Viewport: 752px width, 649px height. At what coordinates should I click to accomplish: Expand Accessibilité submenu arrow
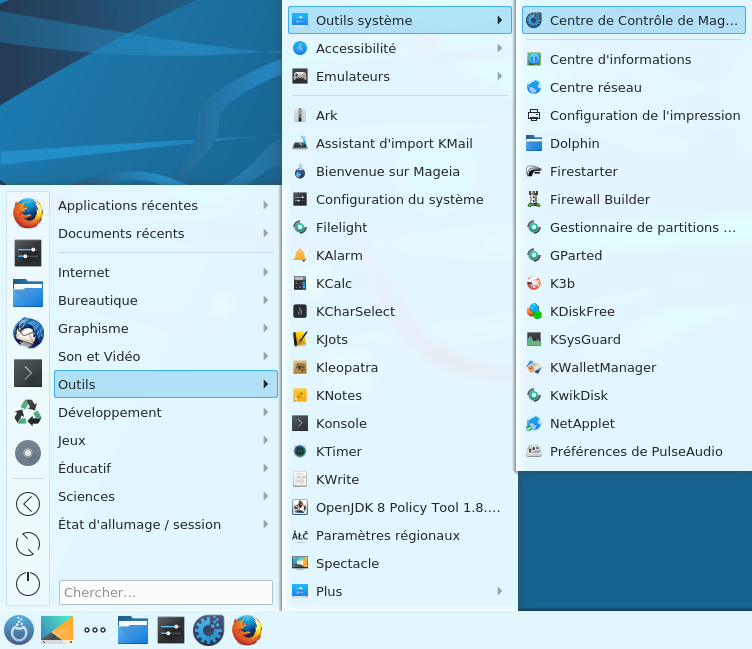tap(499, 48)
